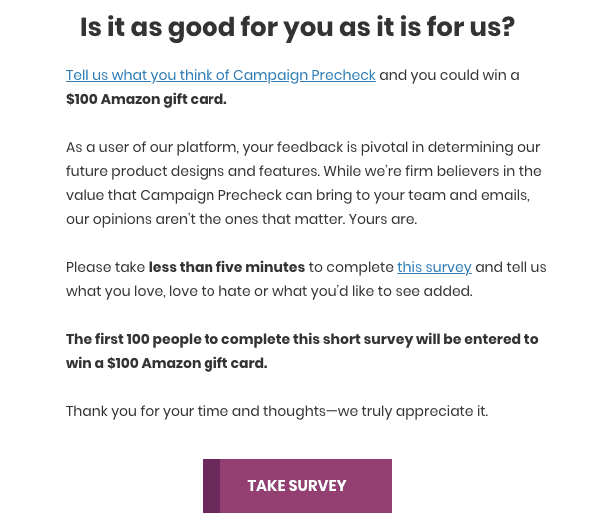Follow the 'this survey' hyperlink
This screenshot has width=592, height=532.
434,267
